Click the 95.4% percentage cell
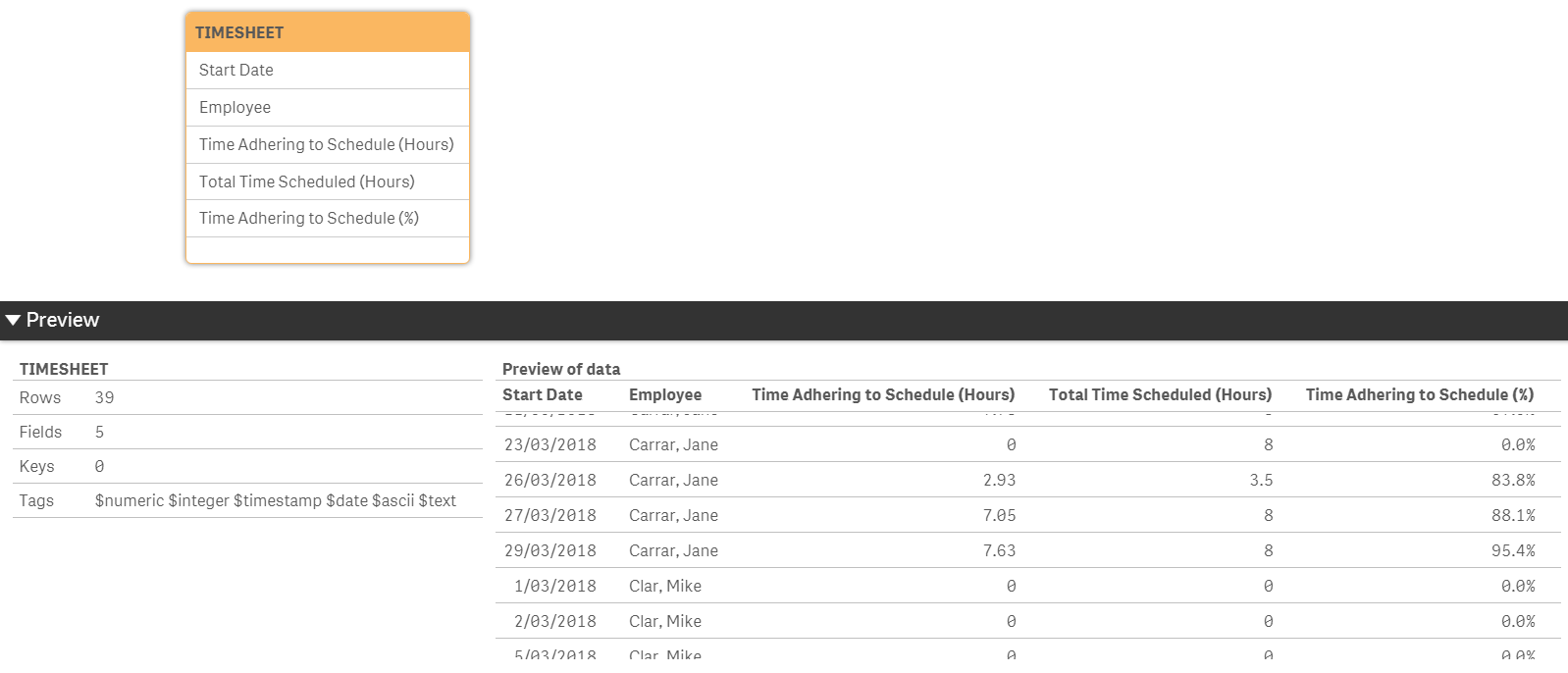The image size is (1568, 673). coord(1513,550)
